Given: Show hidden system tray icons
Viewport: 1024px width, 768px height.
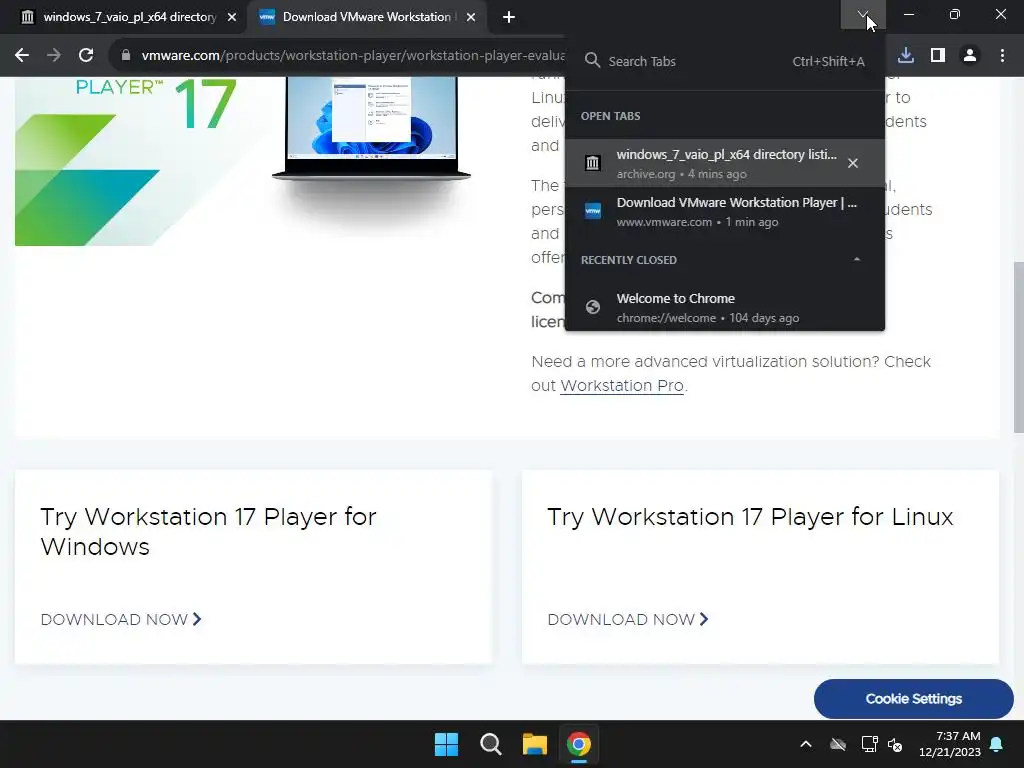Looking at the screenshot, I should click(x=806, y=744).
